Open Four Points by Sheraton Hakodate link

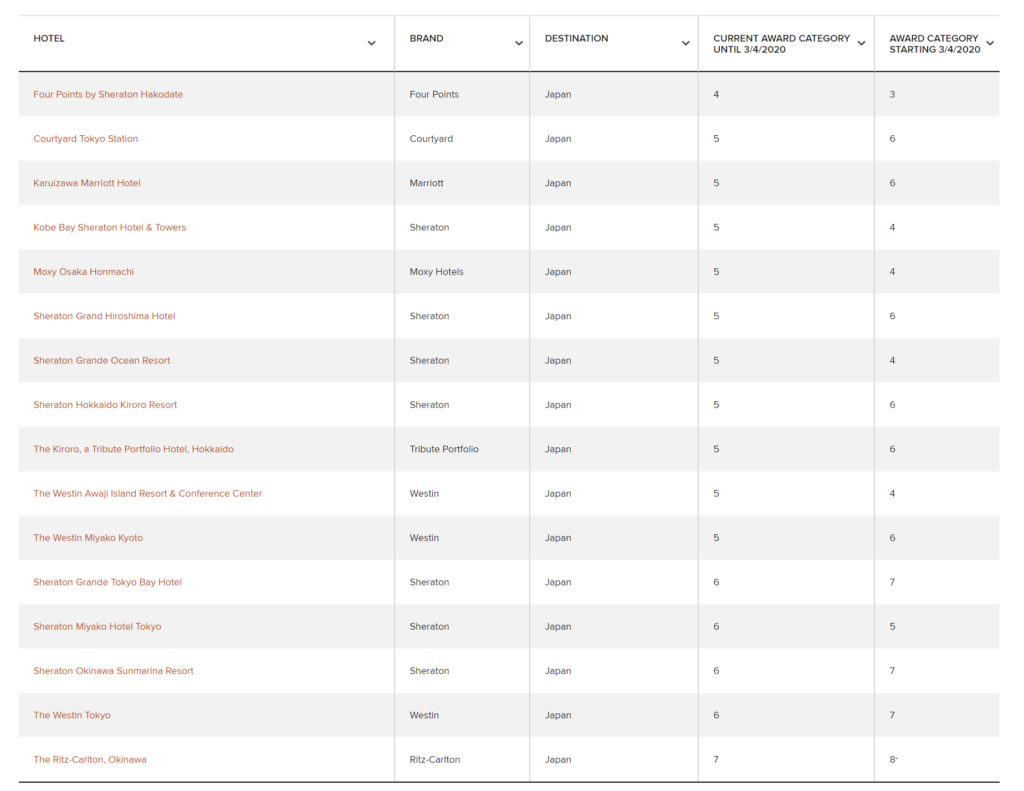(108, 95)
